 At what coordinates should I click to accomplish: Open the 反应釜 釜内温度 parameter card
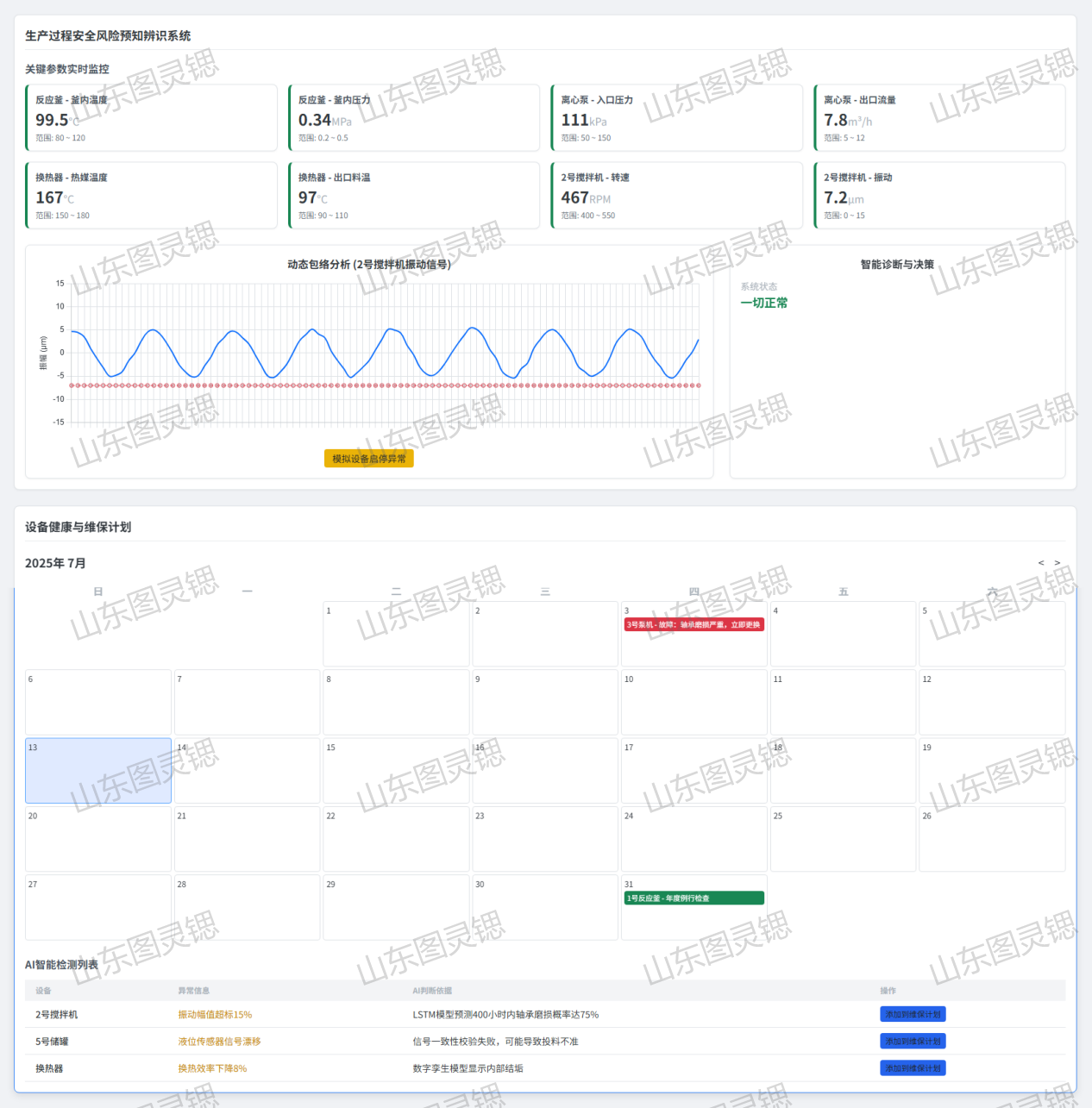(x=152, y=118)
